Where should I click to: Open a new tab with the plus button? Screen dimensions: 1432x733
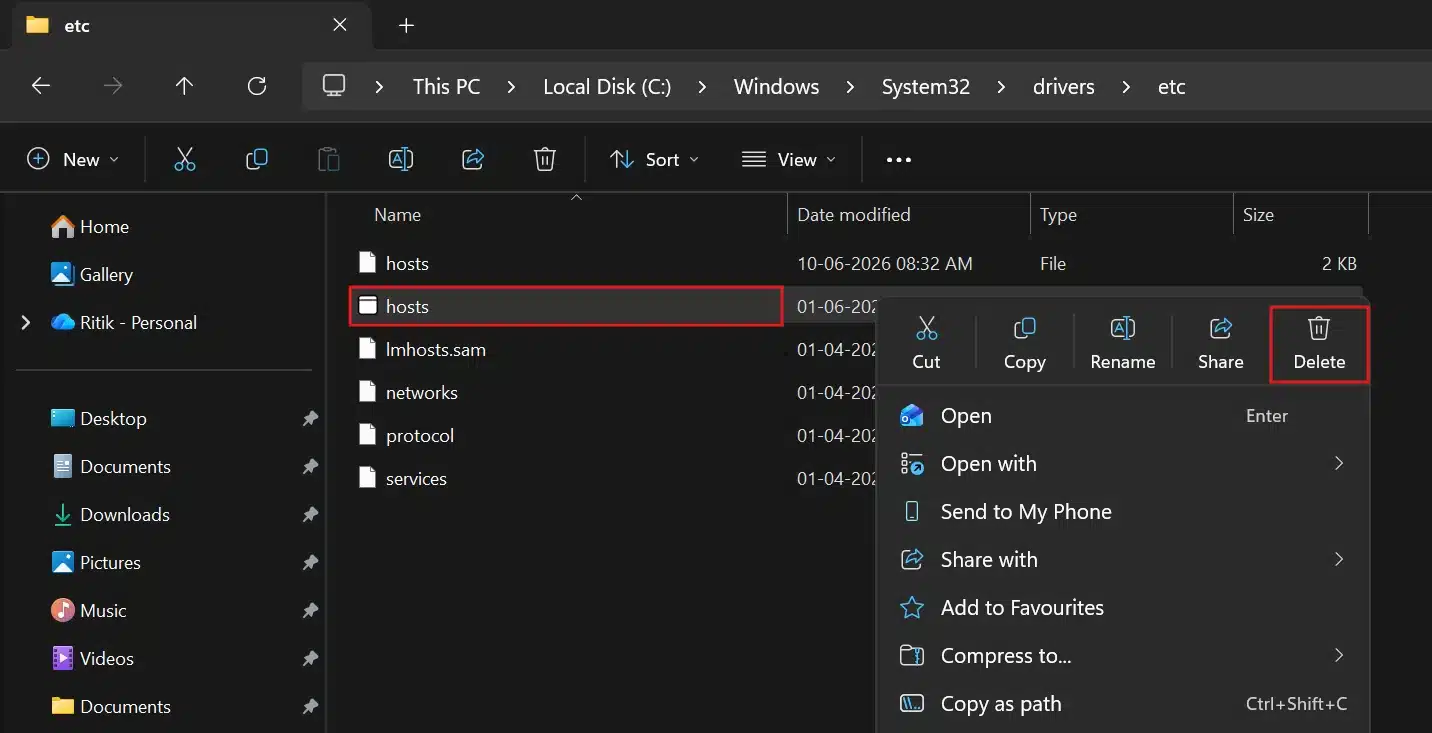406,26
